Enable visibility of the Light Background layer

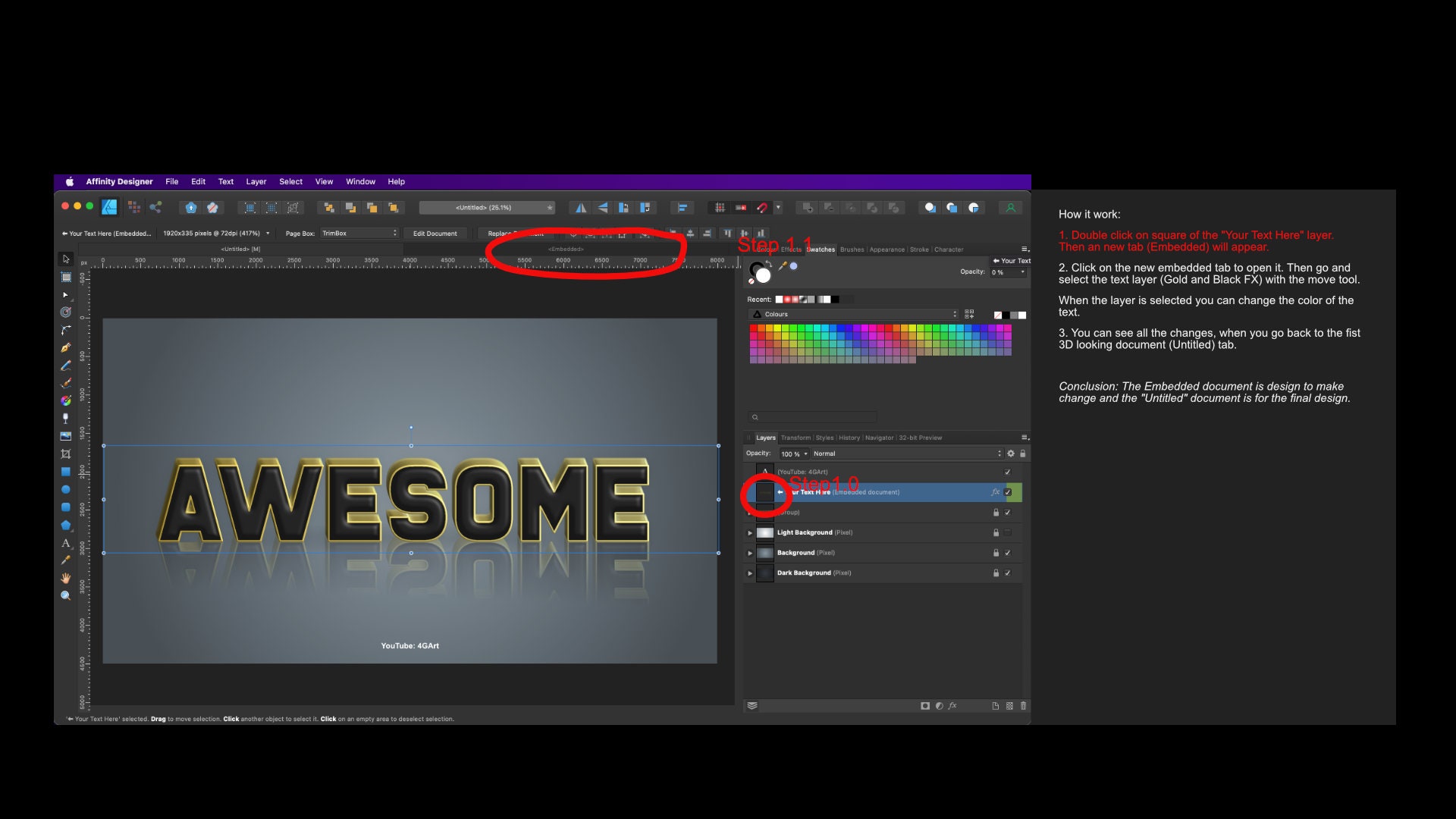1008,532
